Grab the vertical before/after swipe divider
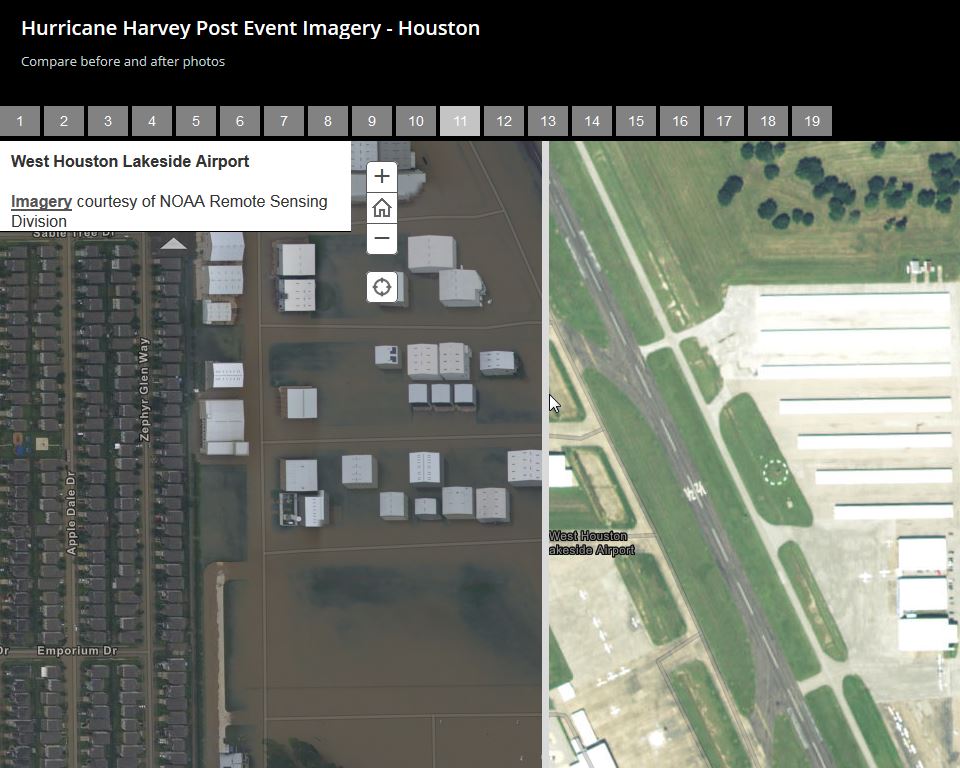The image size is (960, 768). (545, 450)
